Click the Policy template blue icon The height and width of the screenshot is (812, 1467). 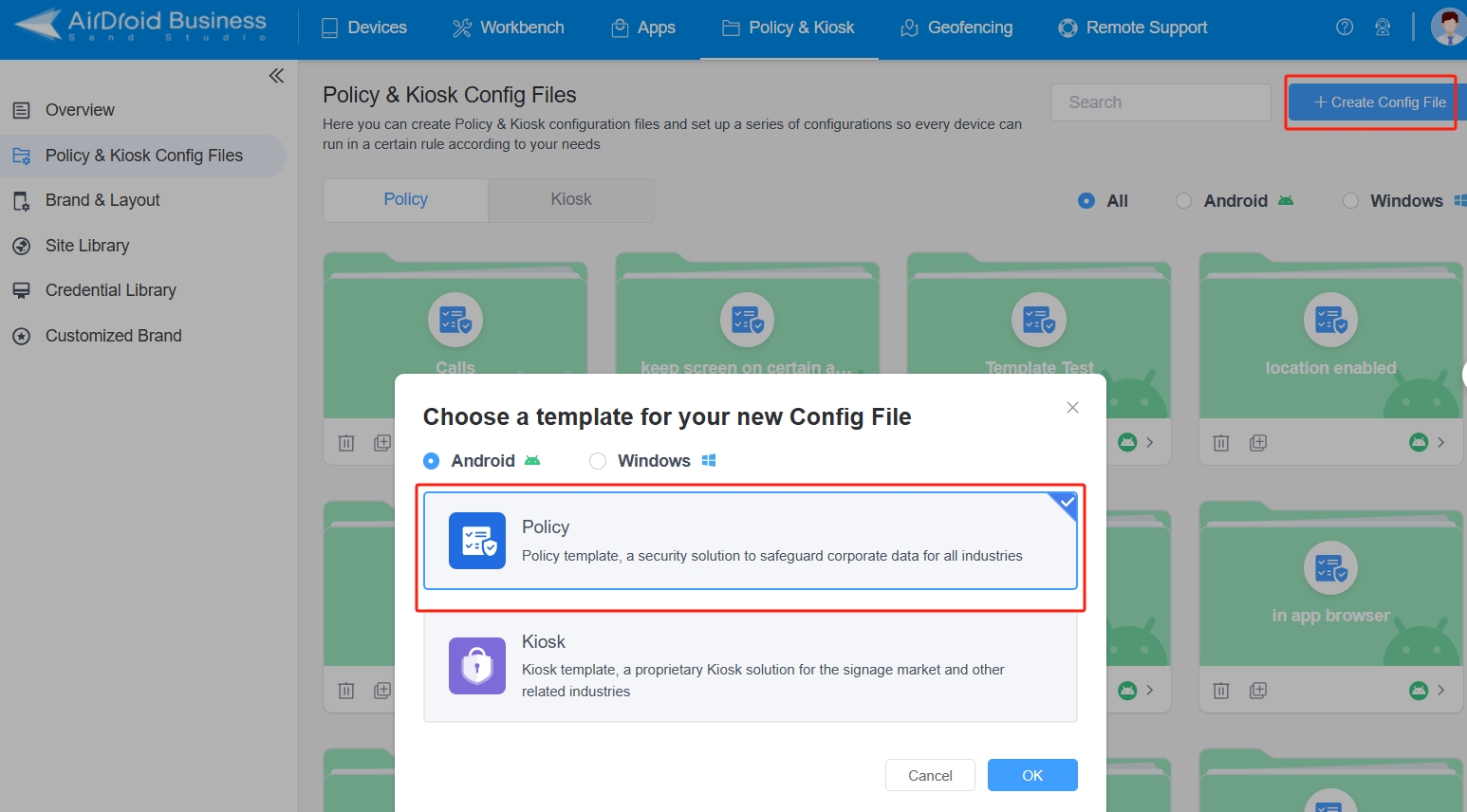click(x=477, y=541)
